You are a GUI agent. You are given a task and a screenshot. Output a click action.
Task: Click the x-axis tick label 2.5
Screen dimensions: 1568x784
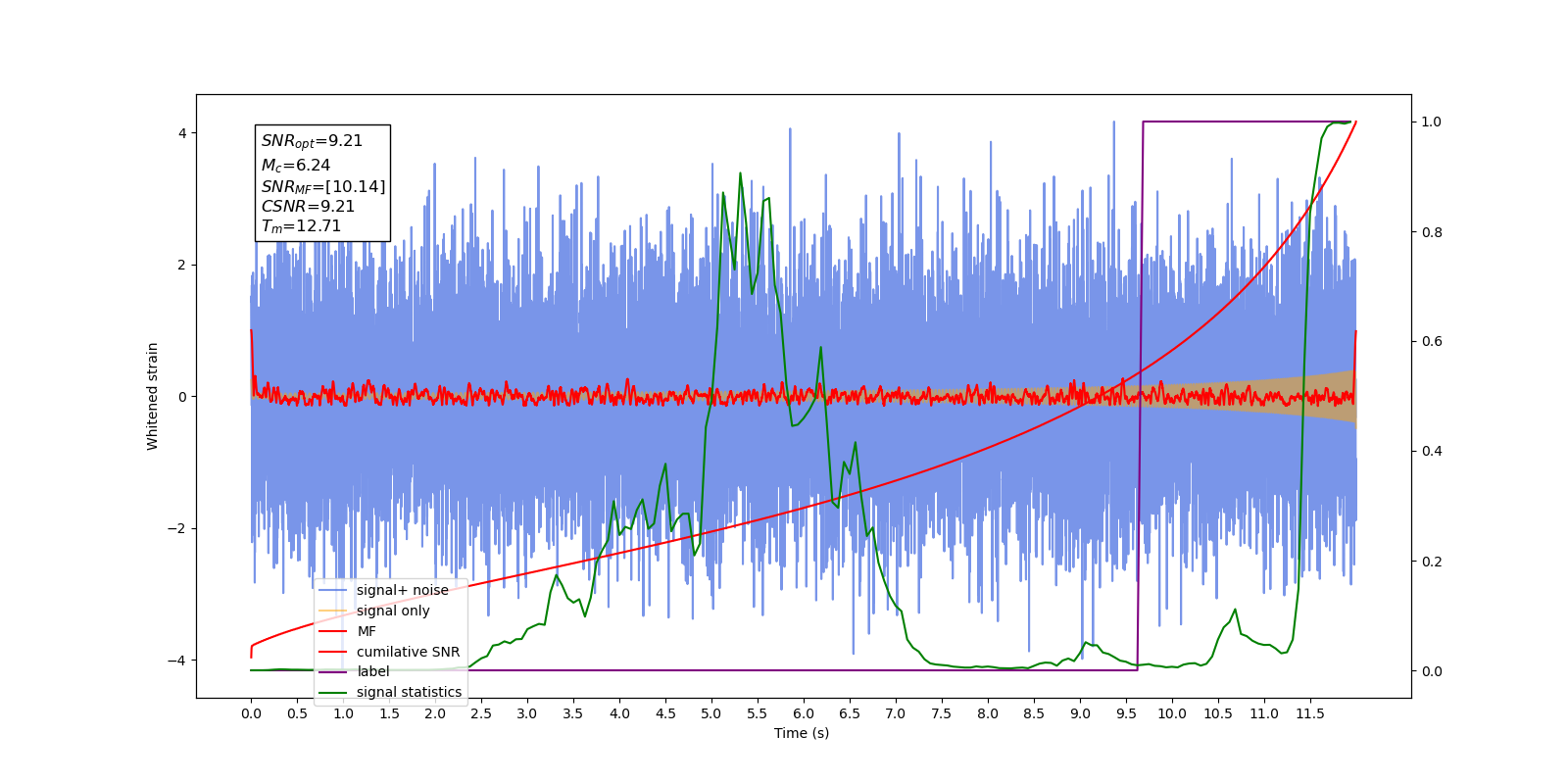(481, 713)
